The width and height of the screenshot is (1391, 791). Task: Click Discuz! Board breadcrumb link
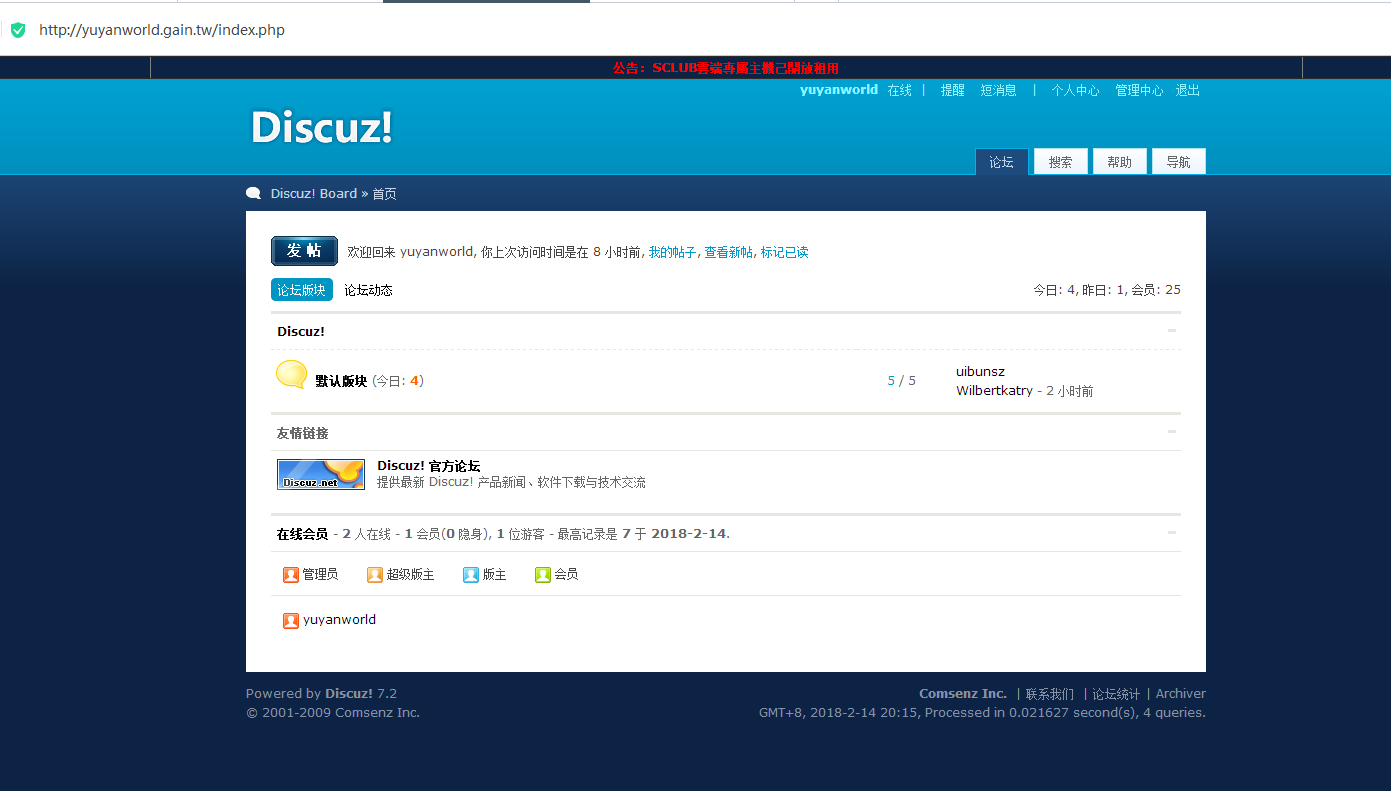coord(314,194)
